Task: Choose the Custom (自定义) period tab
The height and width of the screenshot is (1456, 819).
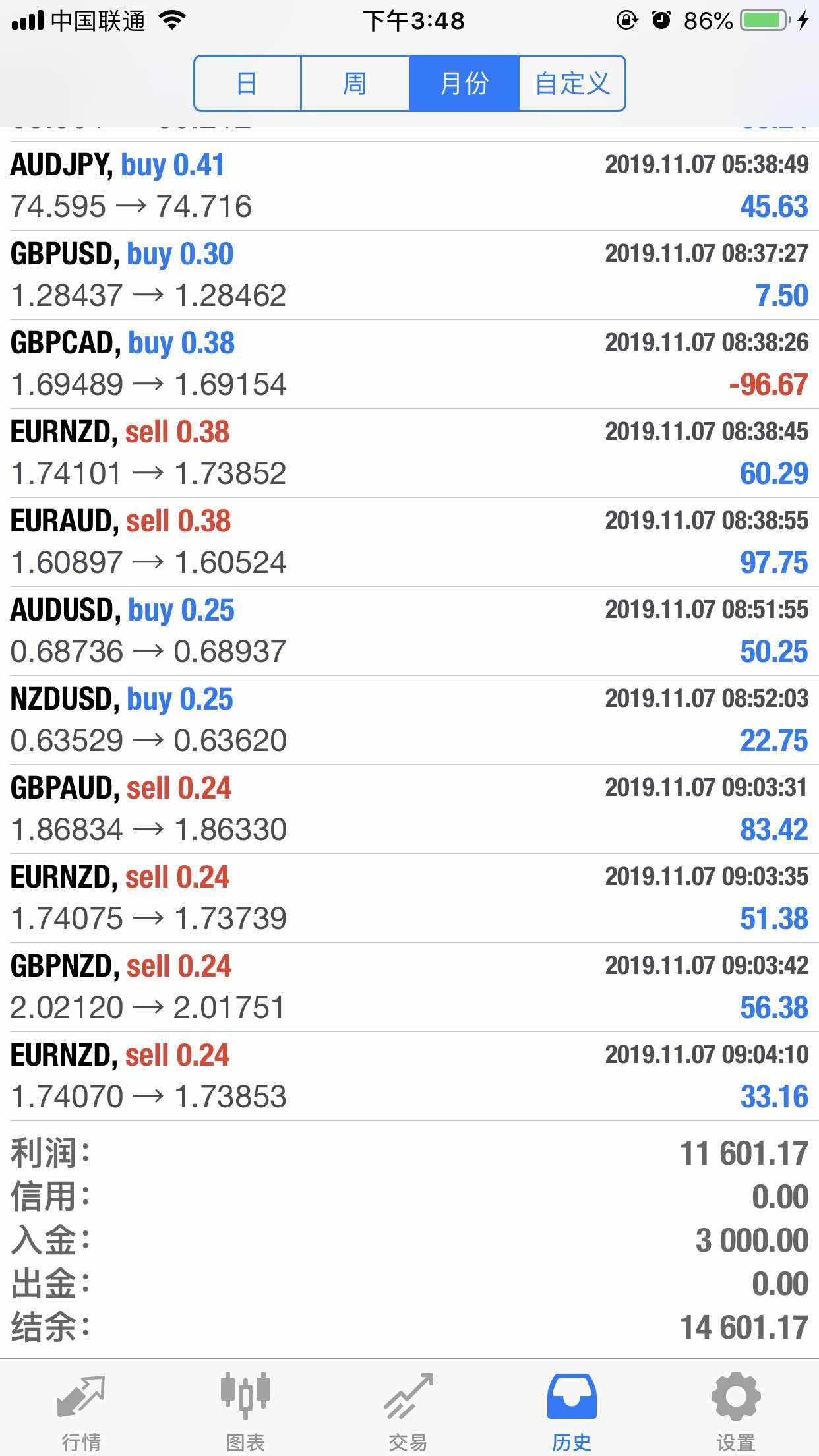Action: [x=572, y=84]
